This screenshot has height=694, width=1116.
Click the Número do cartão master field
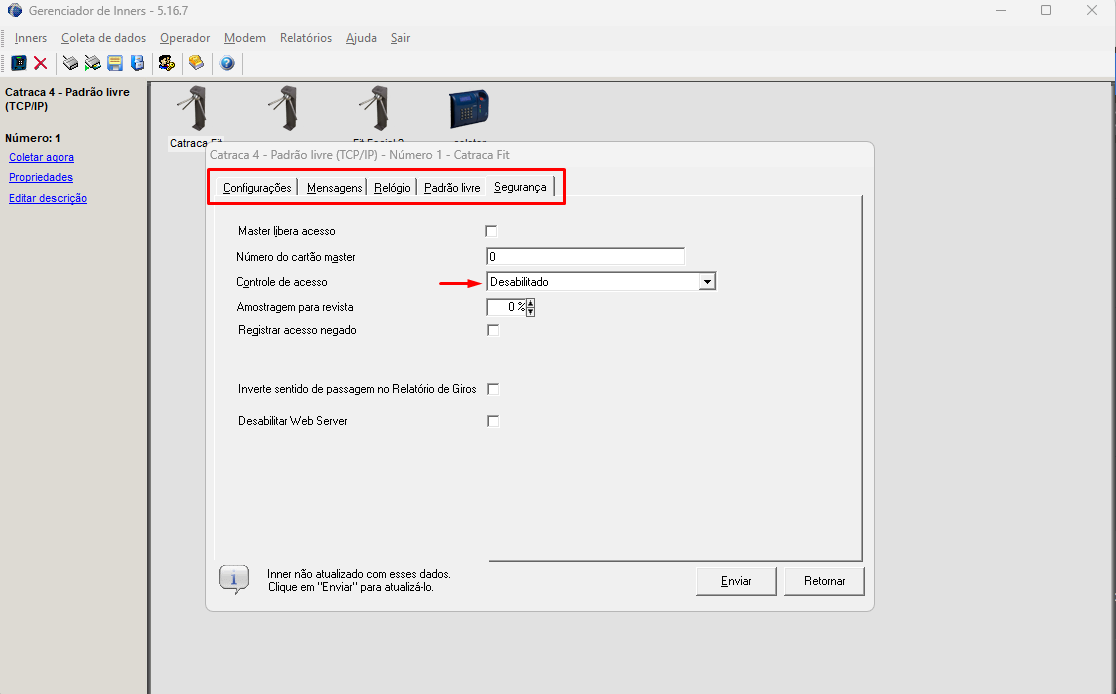(x=585, y=257)
